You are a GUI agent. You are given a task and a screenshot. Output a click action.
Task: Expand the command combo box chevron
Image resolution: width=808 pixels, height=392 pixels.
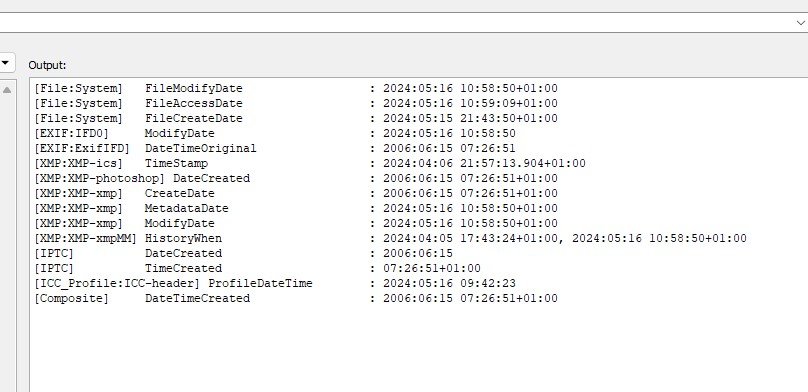tap(800, 23)
